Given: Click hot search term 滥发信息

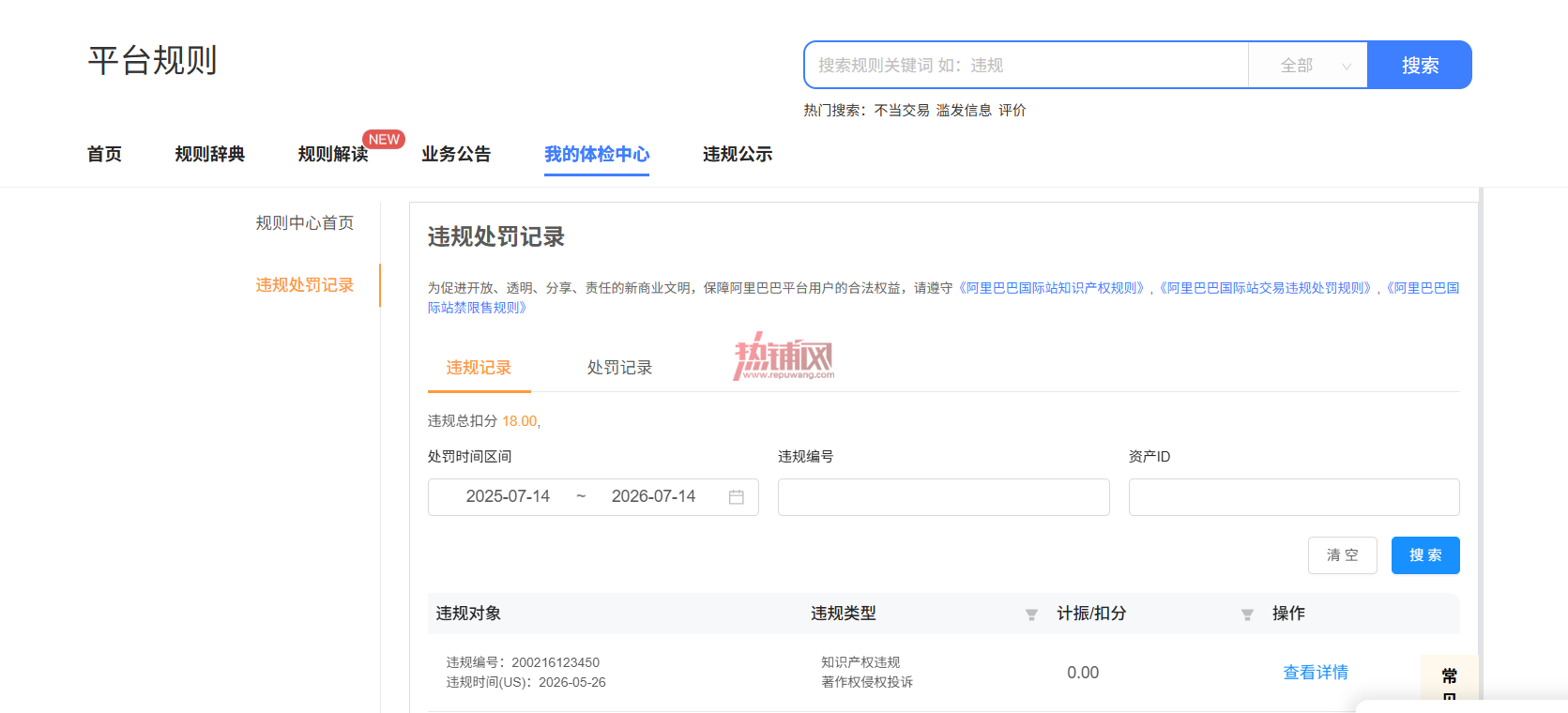Looking at the screenshot, I should 964,111.
